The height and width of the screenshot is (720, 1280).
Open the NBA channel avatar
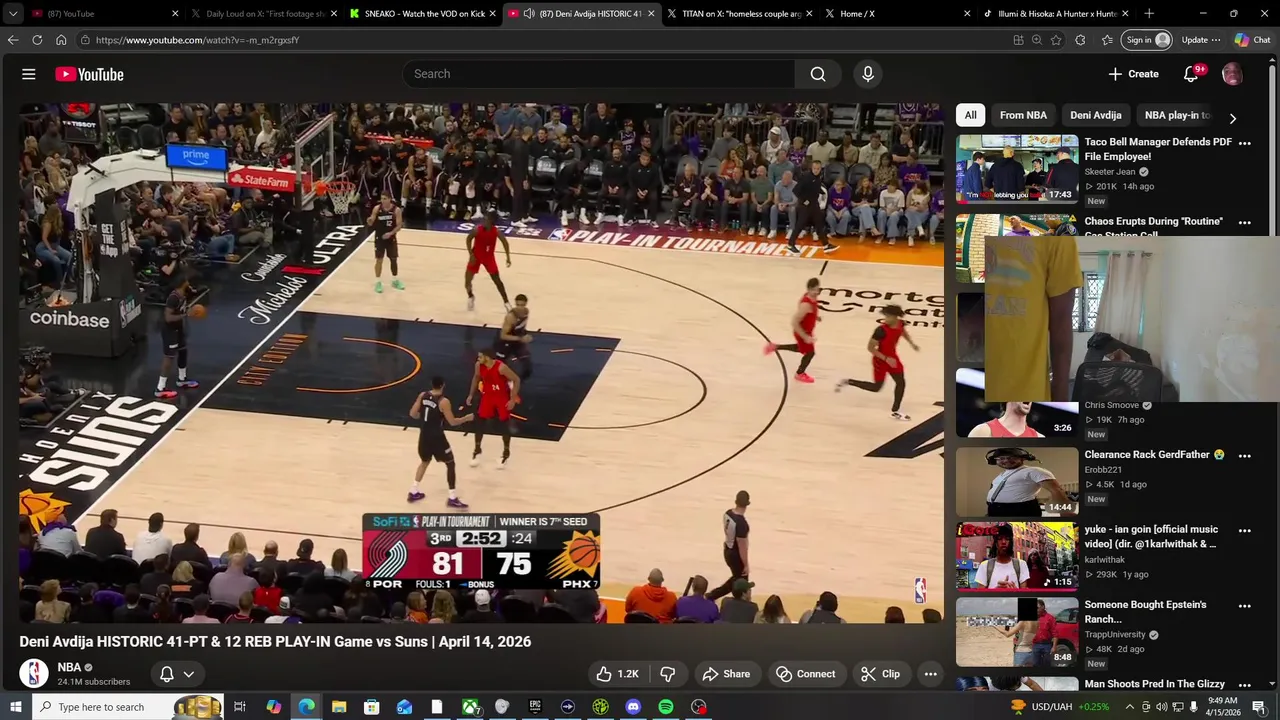[x=34, y=673]
